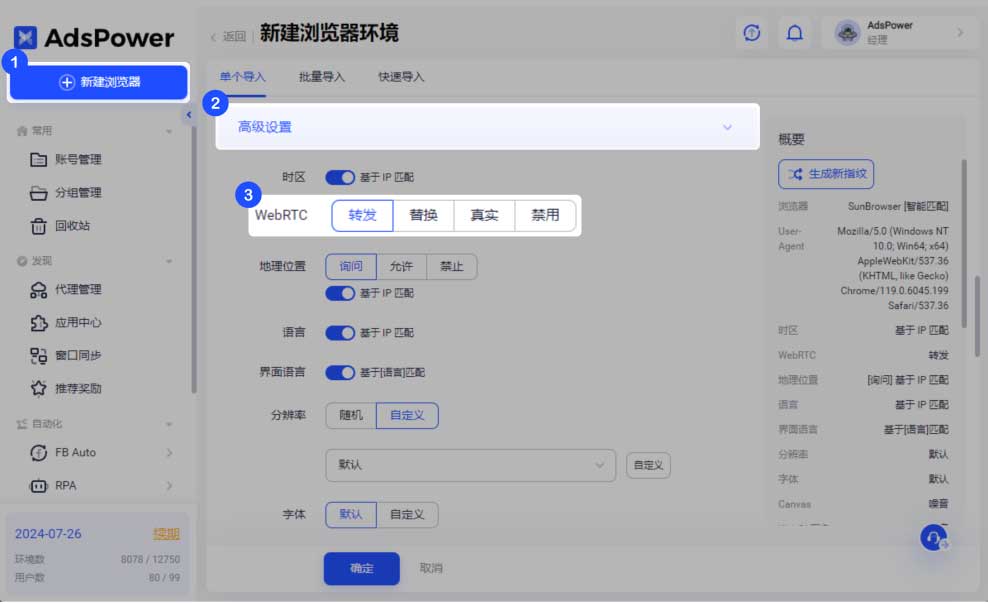Switch to 批量导入 tab
Image resolution: width=988 pixels, height=604 pixels.
pos(321,77)
